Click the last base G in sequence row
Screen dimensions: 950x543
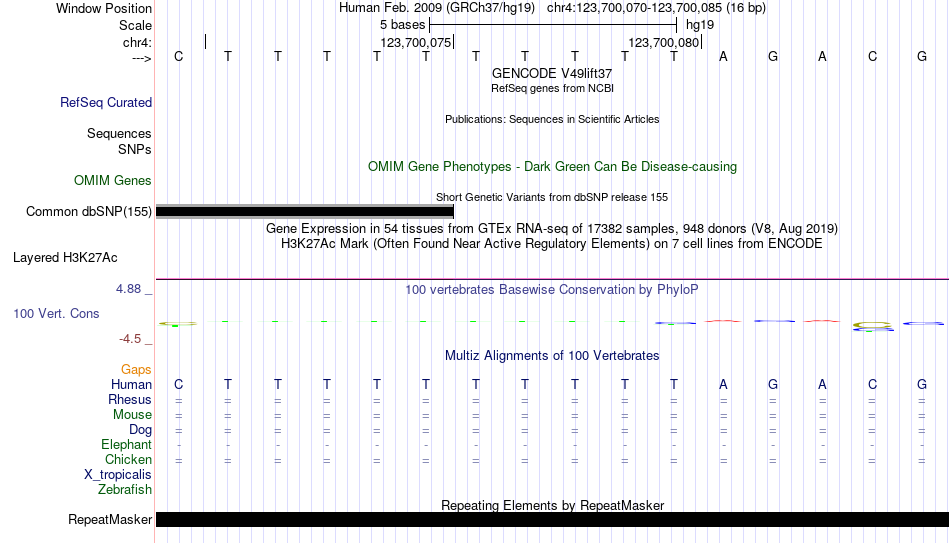click(x=922, y=56)
